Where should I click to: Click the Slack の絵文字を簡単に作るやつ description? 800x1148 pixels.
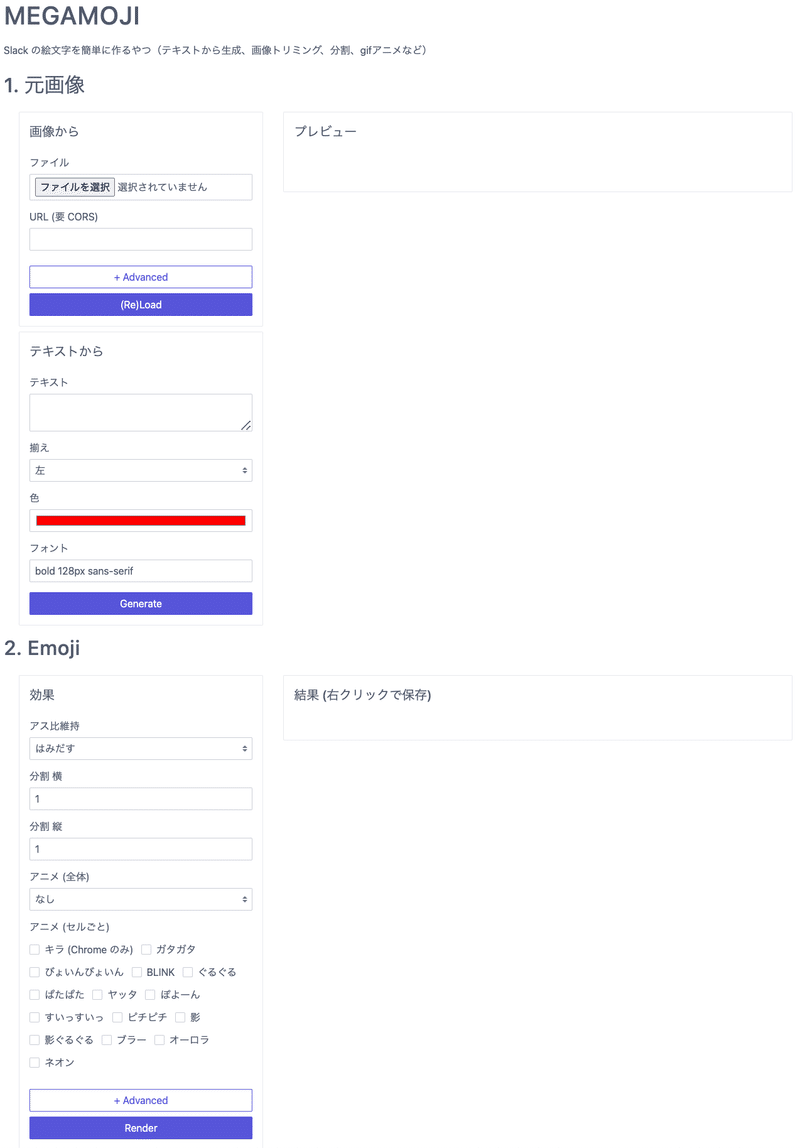click(x=215, y=51)
